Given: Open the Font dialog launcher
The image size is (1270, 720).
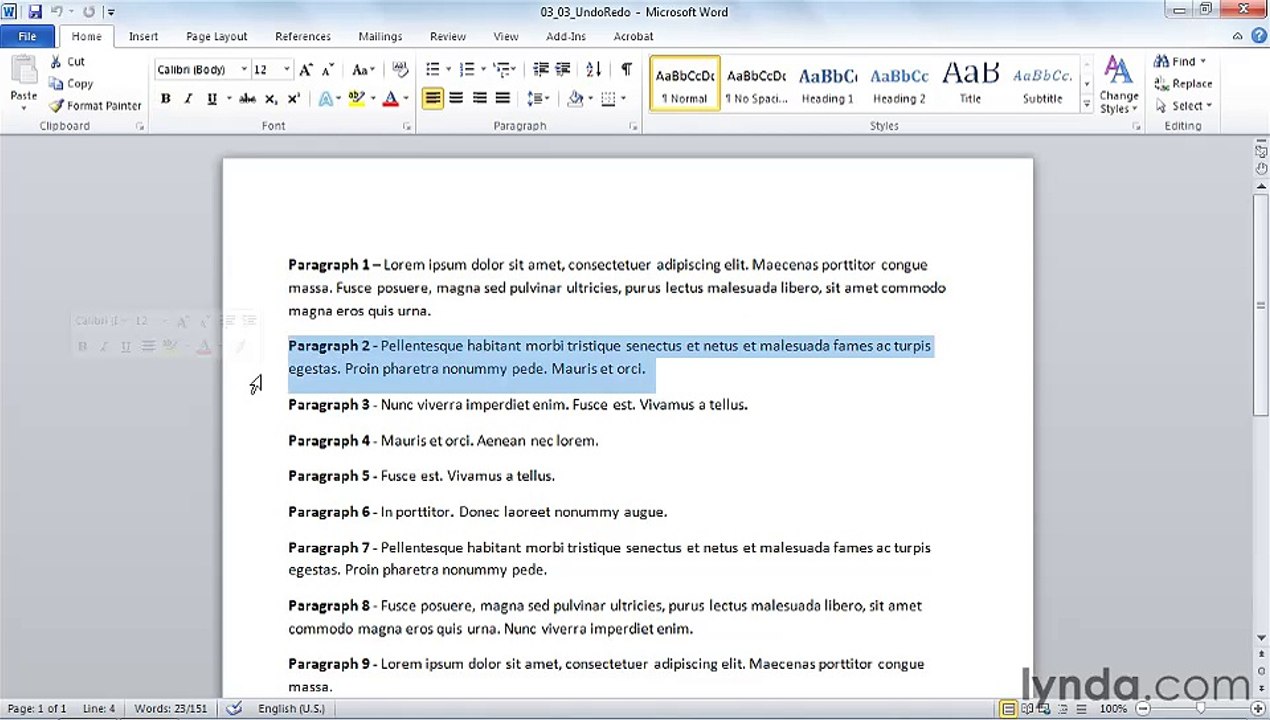Looking at the screenshot, I should [407, 127].
